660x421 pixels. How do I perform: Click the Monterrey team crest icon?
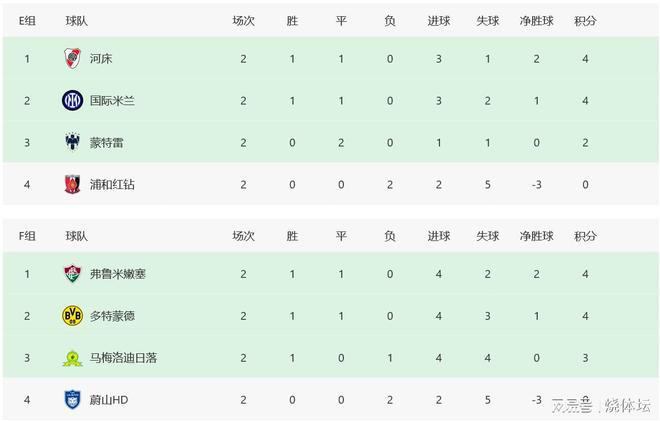coord(72,142)
